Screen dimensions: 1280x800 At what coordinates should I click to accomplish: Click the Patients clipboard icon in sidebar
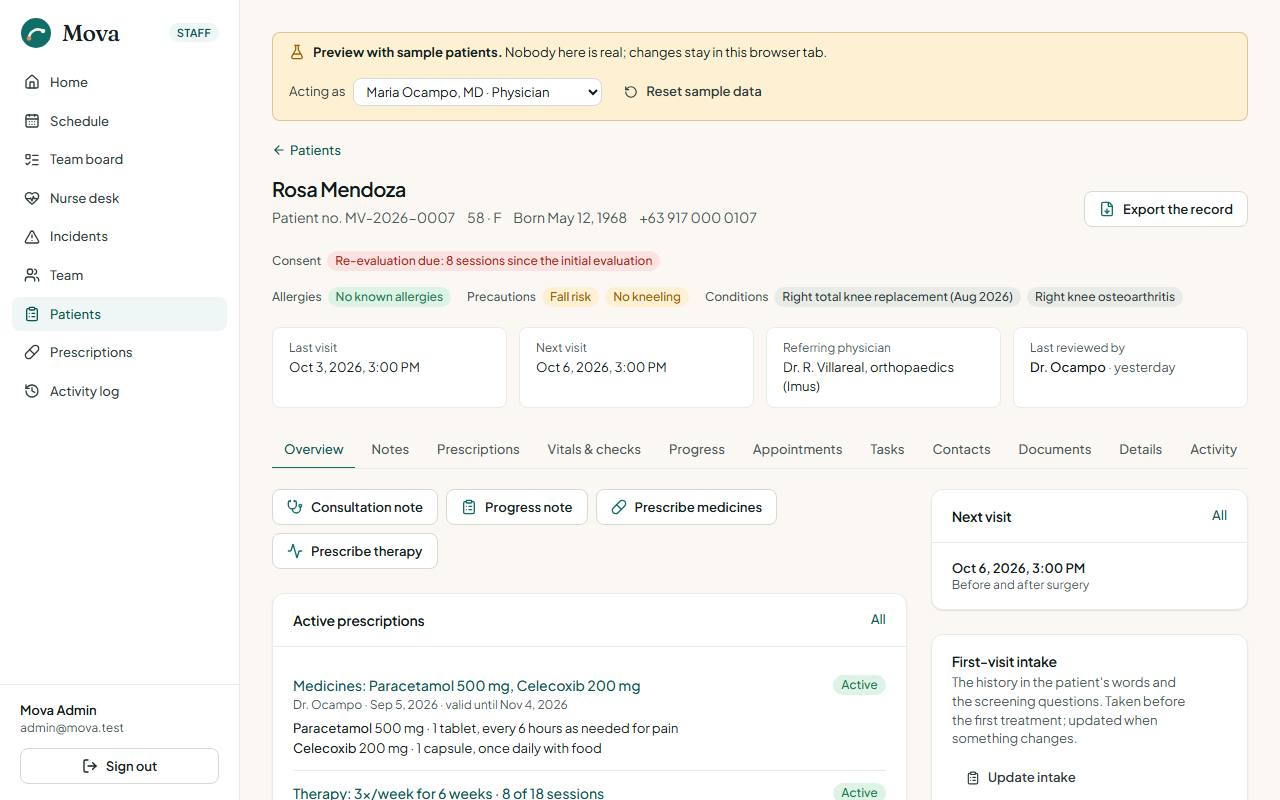32,314
